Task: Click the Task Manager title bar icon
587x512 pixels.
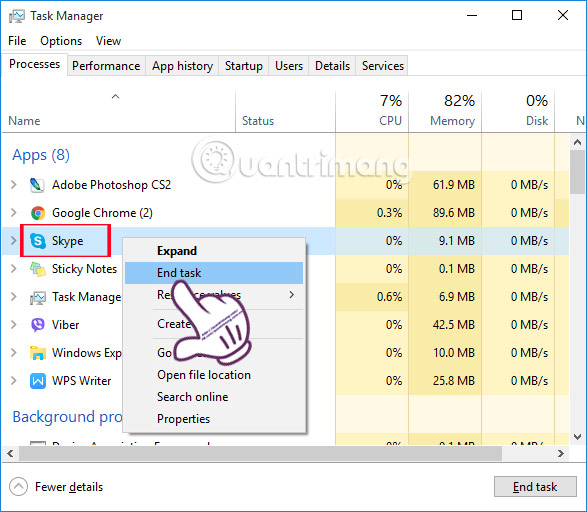Action: point(16,16)
